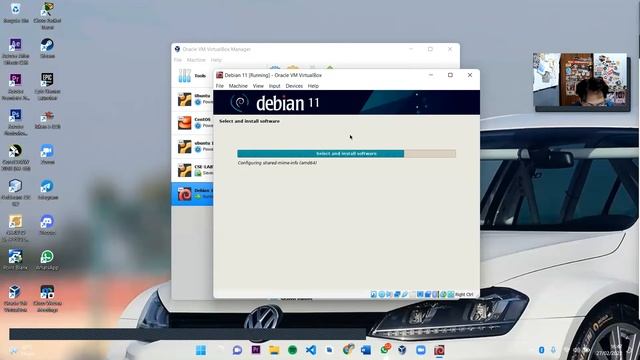Select the CentOS VM in Manager list
The height and width of the screenshot is (360, 640).
193,122
